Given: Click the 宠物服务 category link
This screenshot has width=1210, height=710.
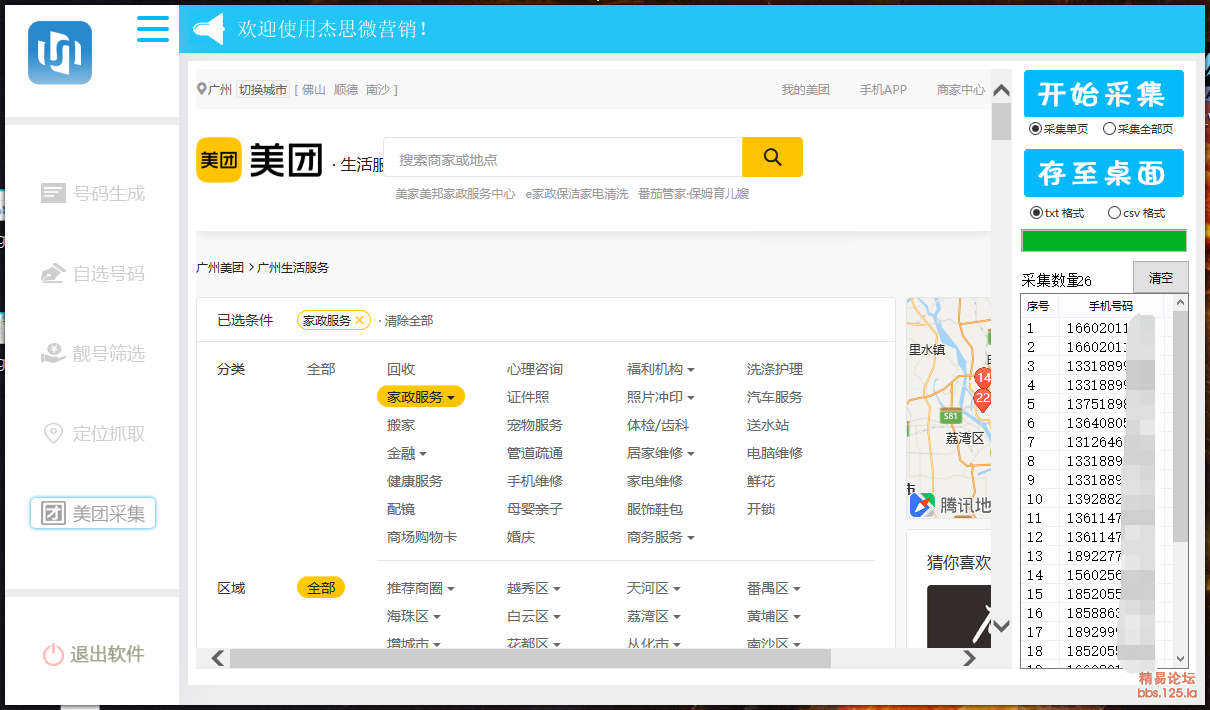Looking at the screenshot, I should pos(535,425).
